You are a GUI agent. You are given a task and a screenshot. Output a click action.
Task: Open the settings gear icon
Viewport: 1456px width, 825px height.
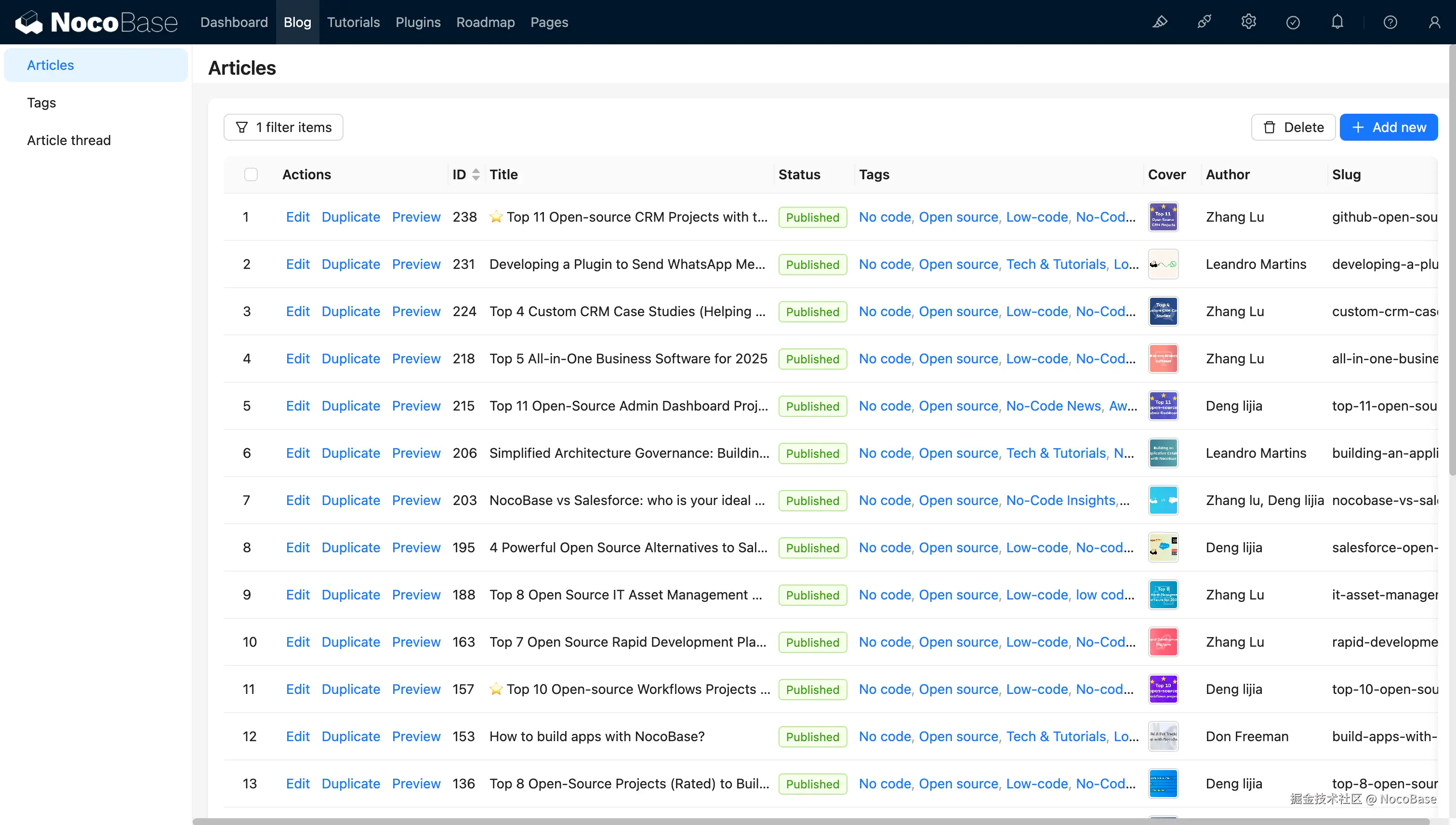(x=1249, y=22)
